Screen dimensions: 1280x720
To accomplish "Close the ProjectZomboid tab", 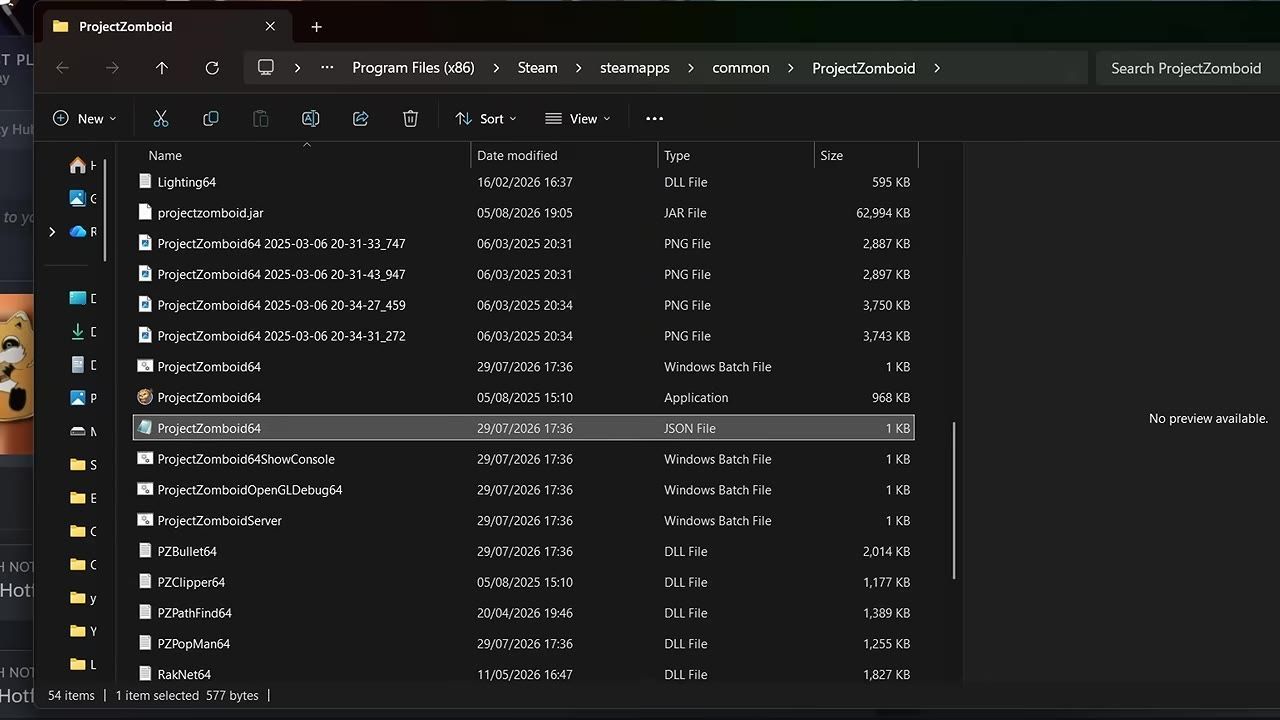I will [x=270, y=27].
